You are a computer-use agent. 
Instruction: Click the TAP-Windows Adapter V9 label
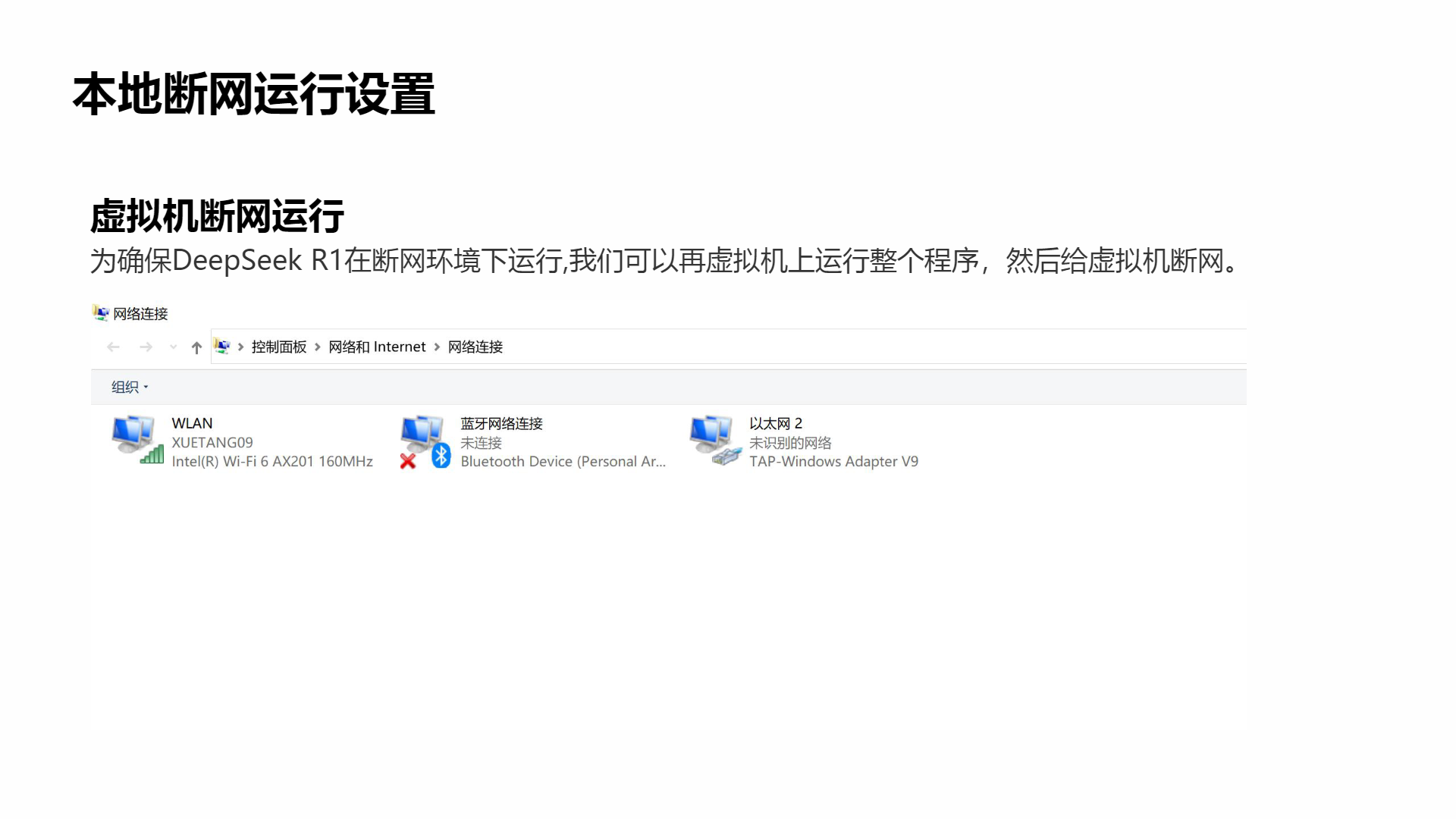[x=833, y=461]
